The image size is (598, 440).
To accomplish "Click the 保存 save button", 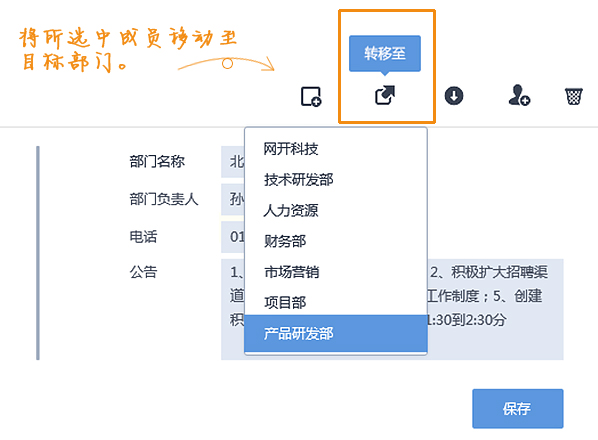I will point(518,409).
